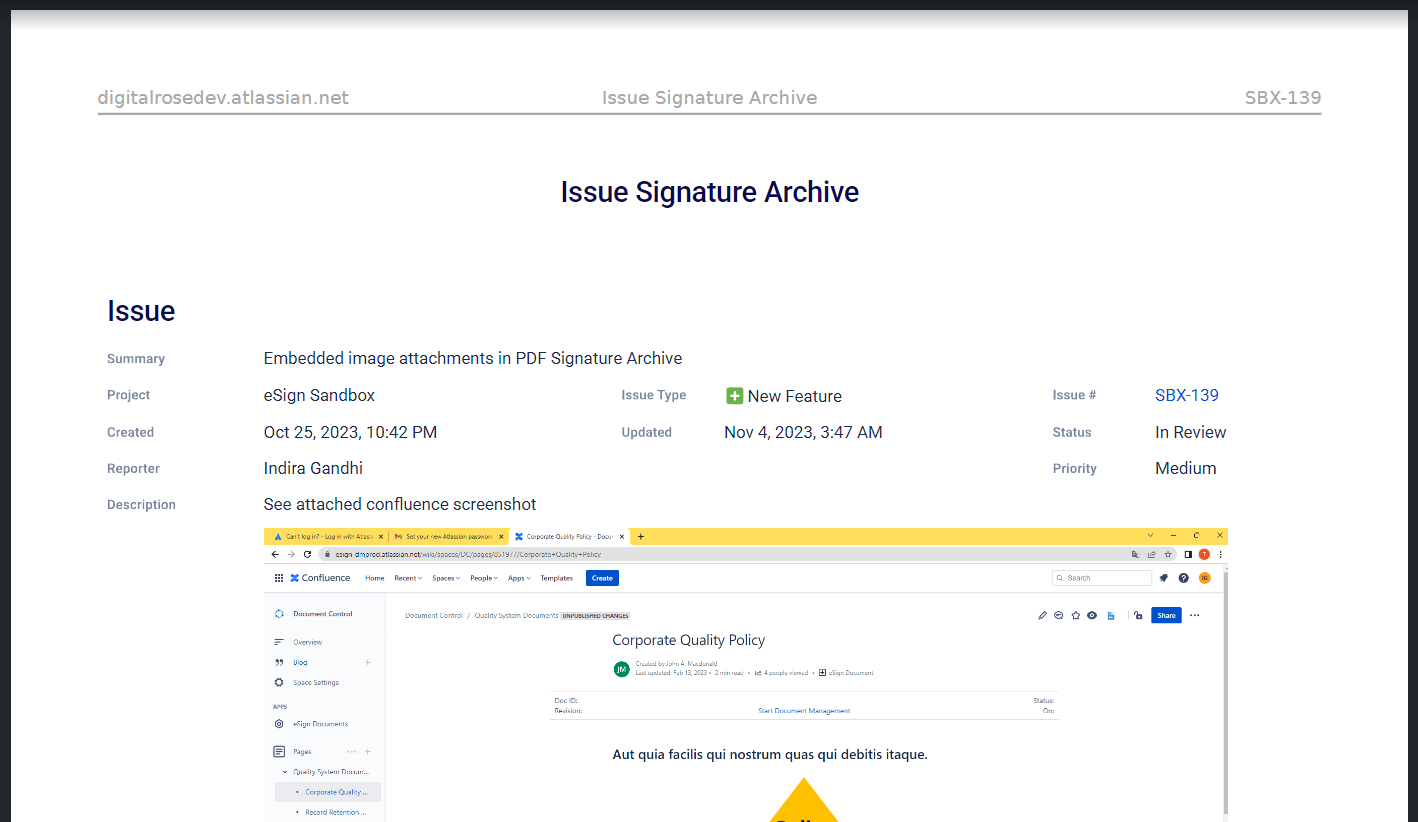The image size is (1418, 822).
Task: Select Record Retention page in the tree
Action: 335,812
